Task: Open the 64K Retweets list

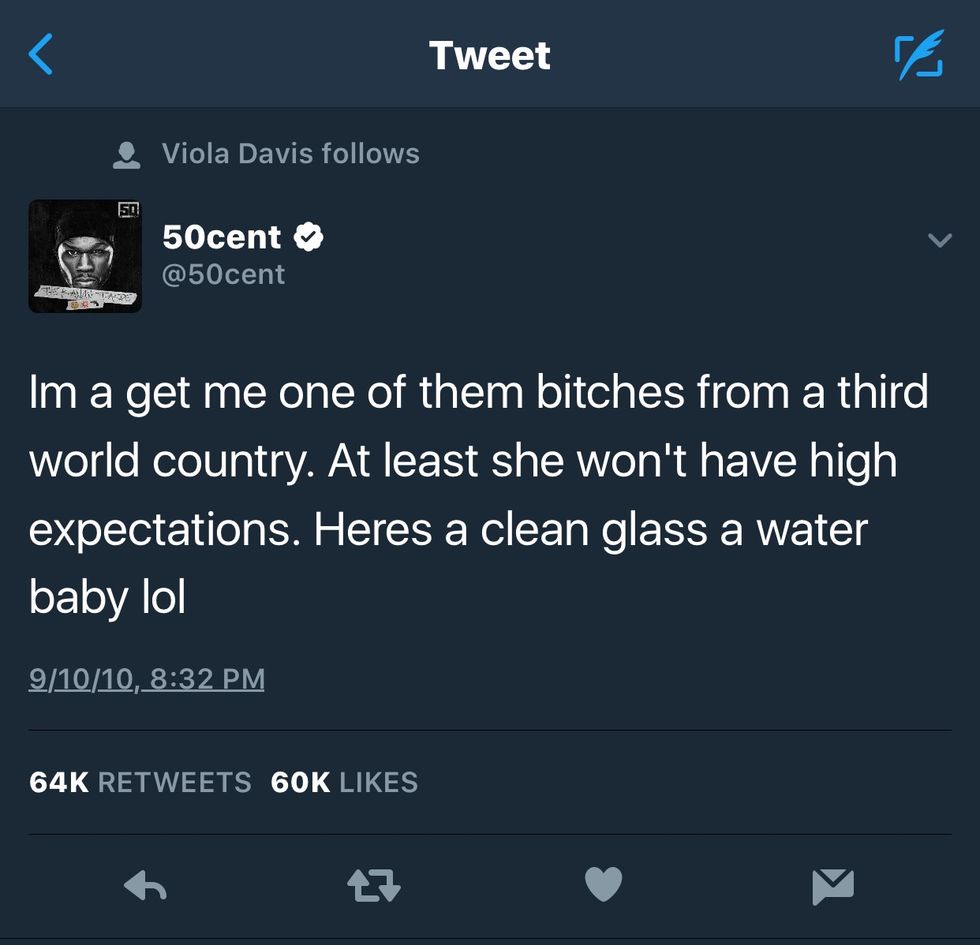Action: tap(140, 782)
